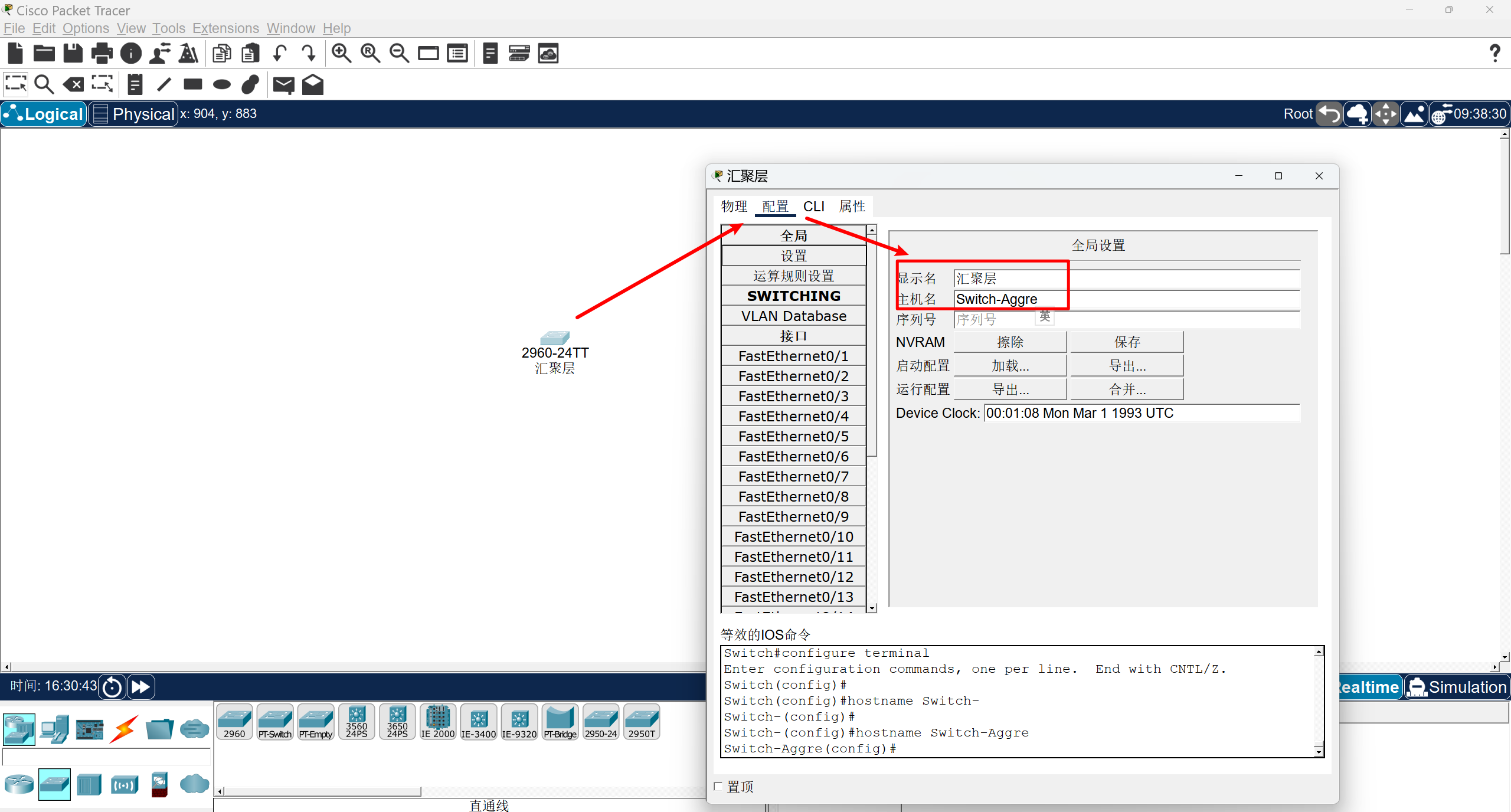Zoom out of the workspace
This screenshot has height=812, width=1511.
tap(400, 54)
